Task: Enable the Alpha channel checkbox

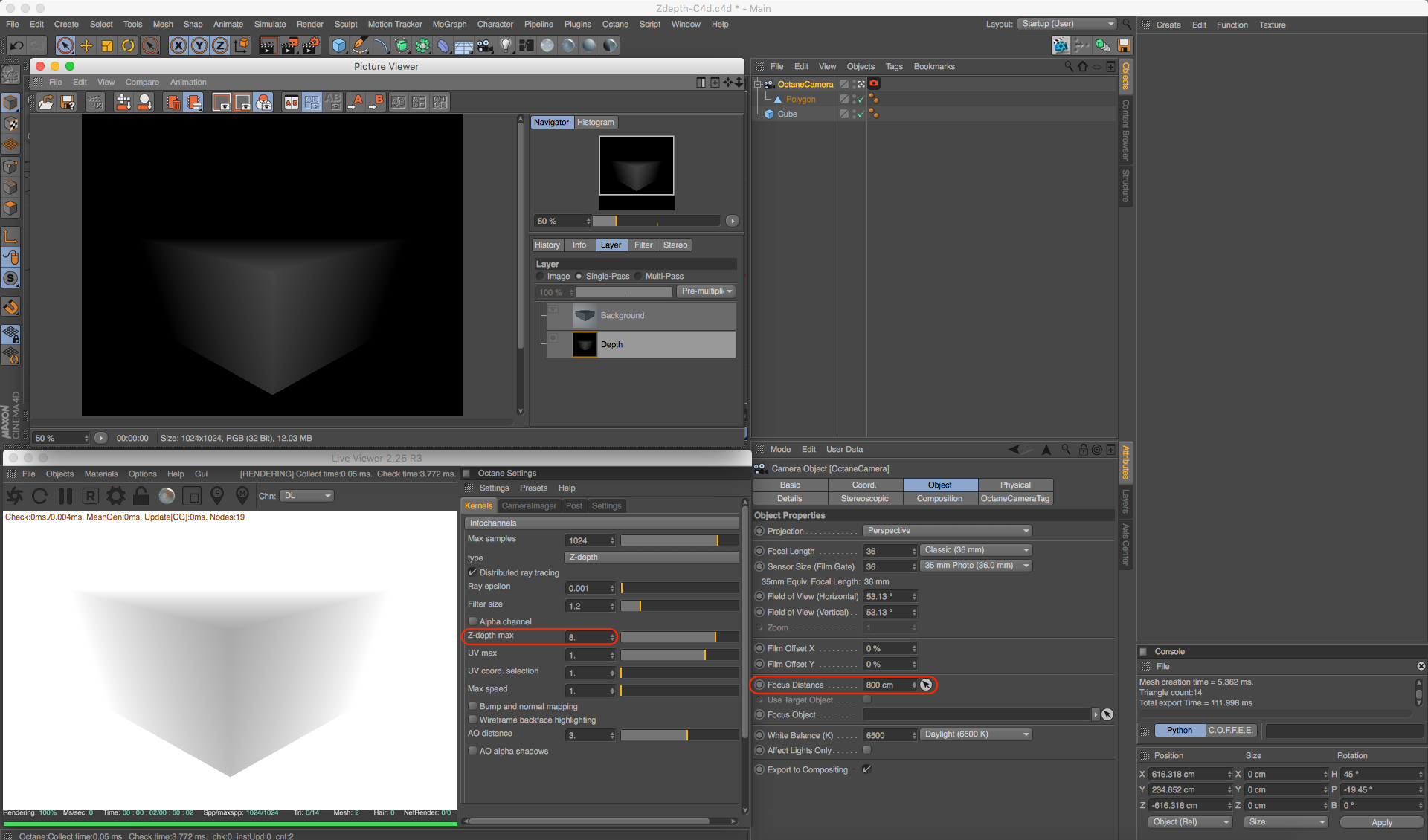Action: [472, 621]
